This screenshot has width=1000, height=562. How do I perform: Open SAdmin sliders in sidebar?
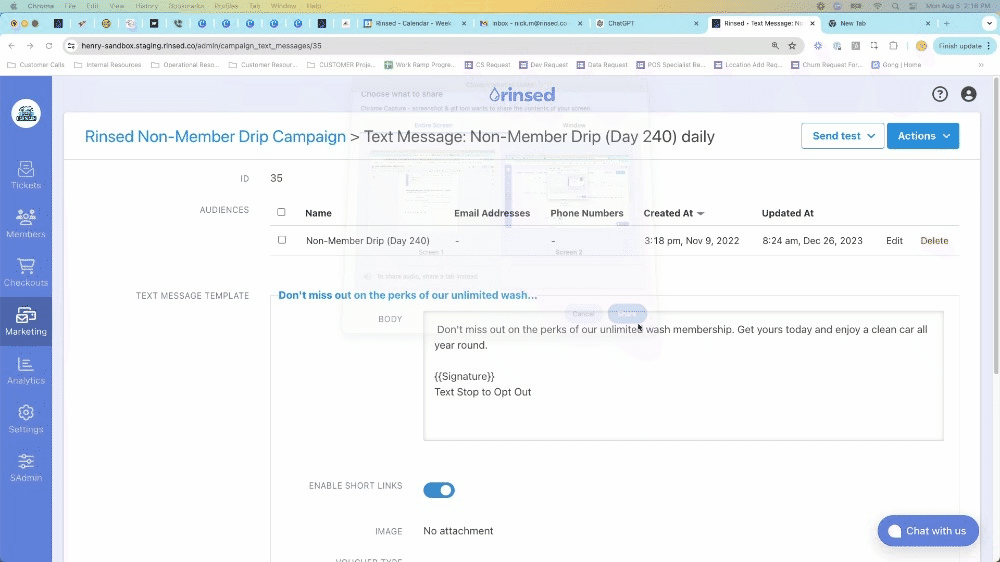[26, 468]
